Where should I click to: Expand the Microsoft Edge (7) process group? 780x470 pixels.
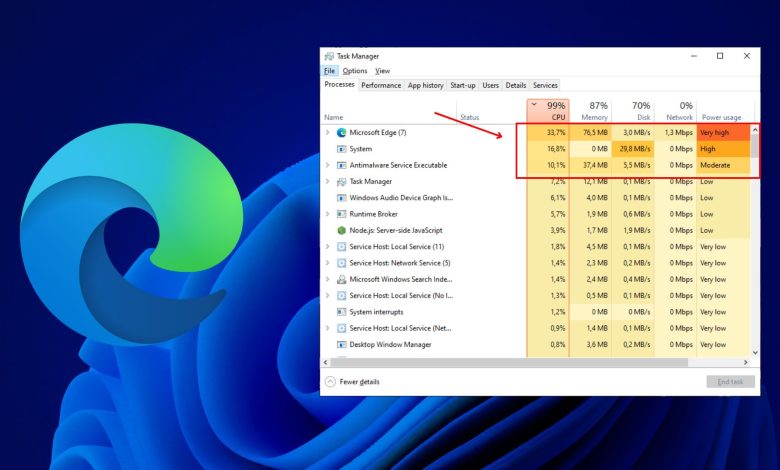pos(327,133)
